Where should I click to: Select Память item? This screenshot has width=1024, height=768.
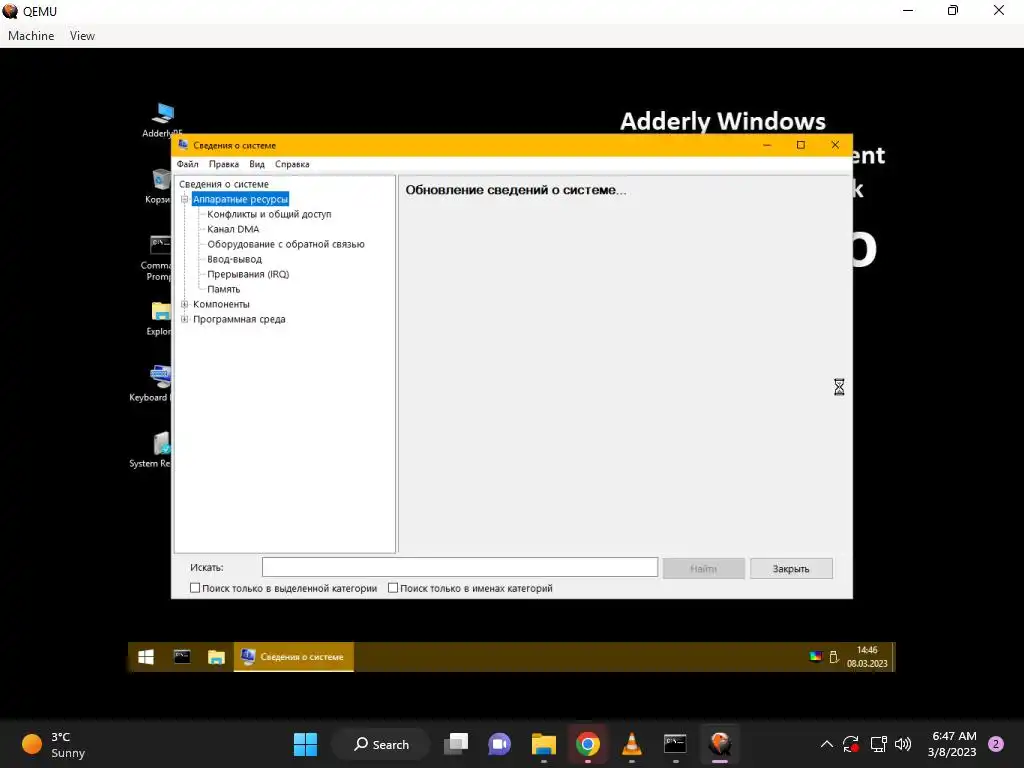(x=223, y=289)
